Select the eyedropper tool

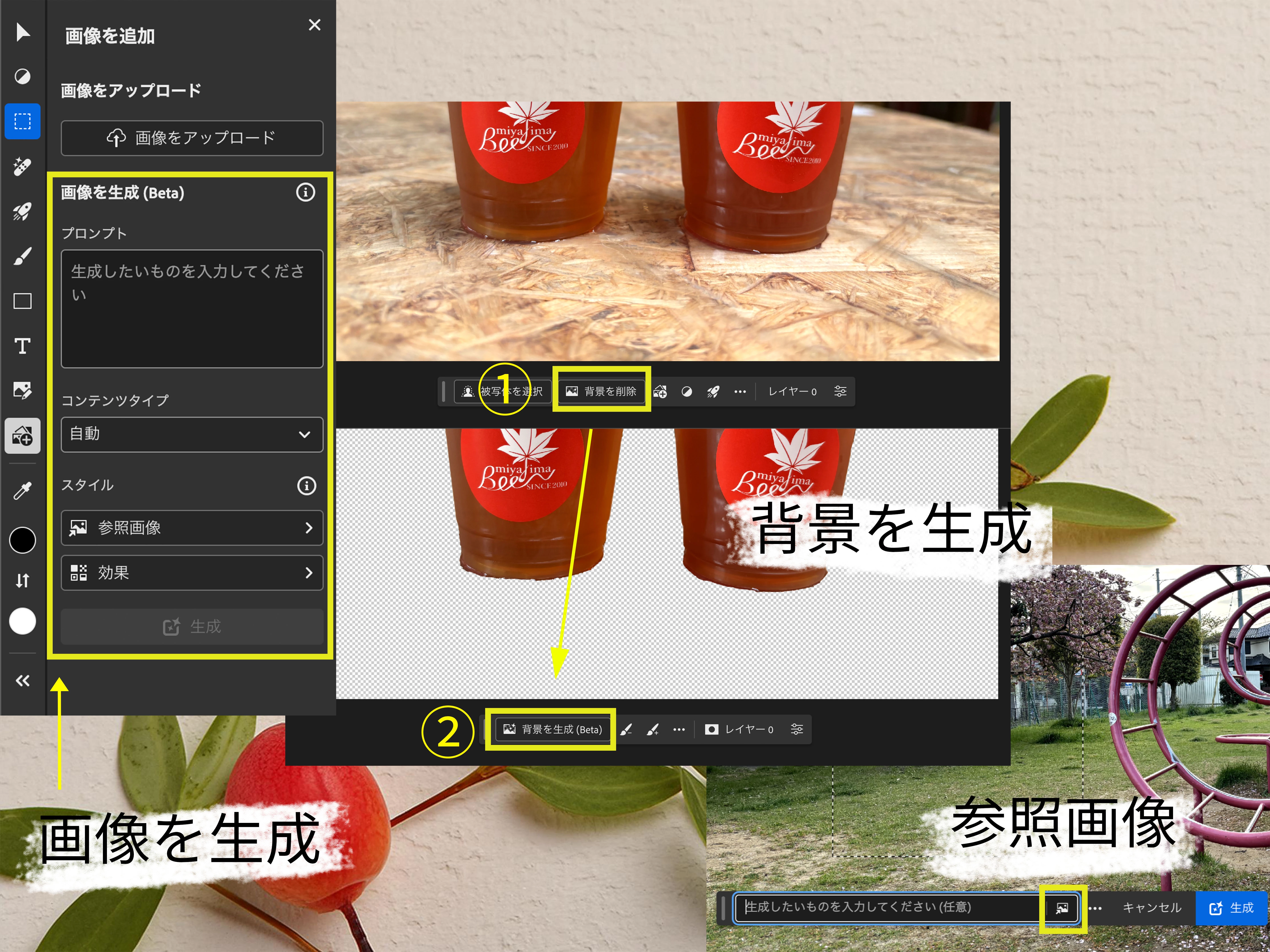(x=22, y=491)
